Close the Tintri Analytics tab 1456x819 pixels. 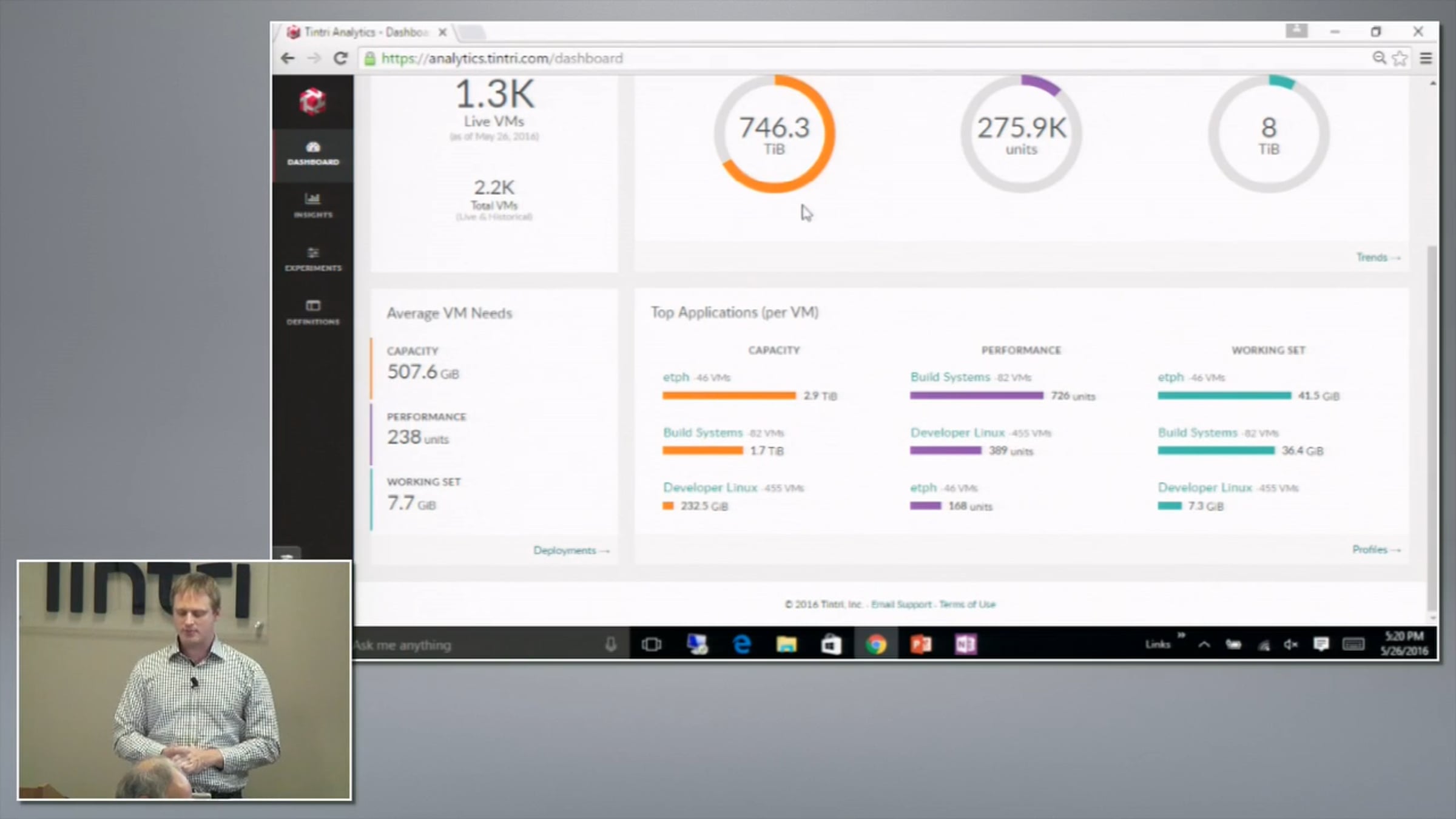443,32
